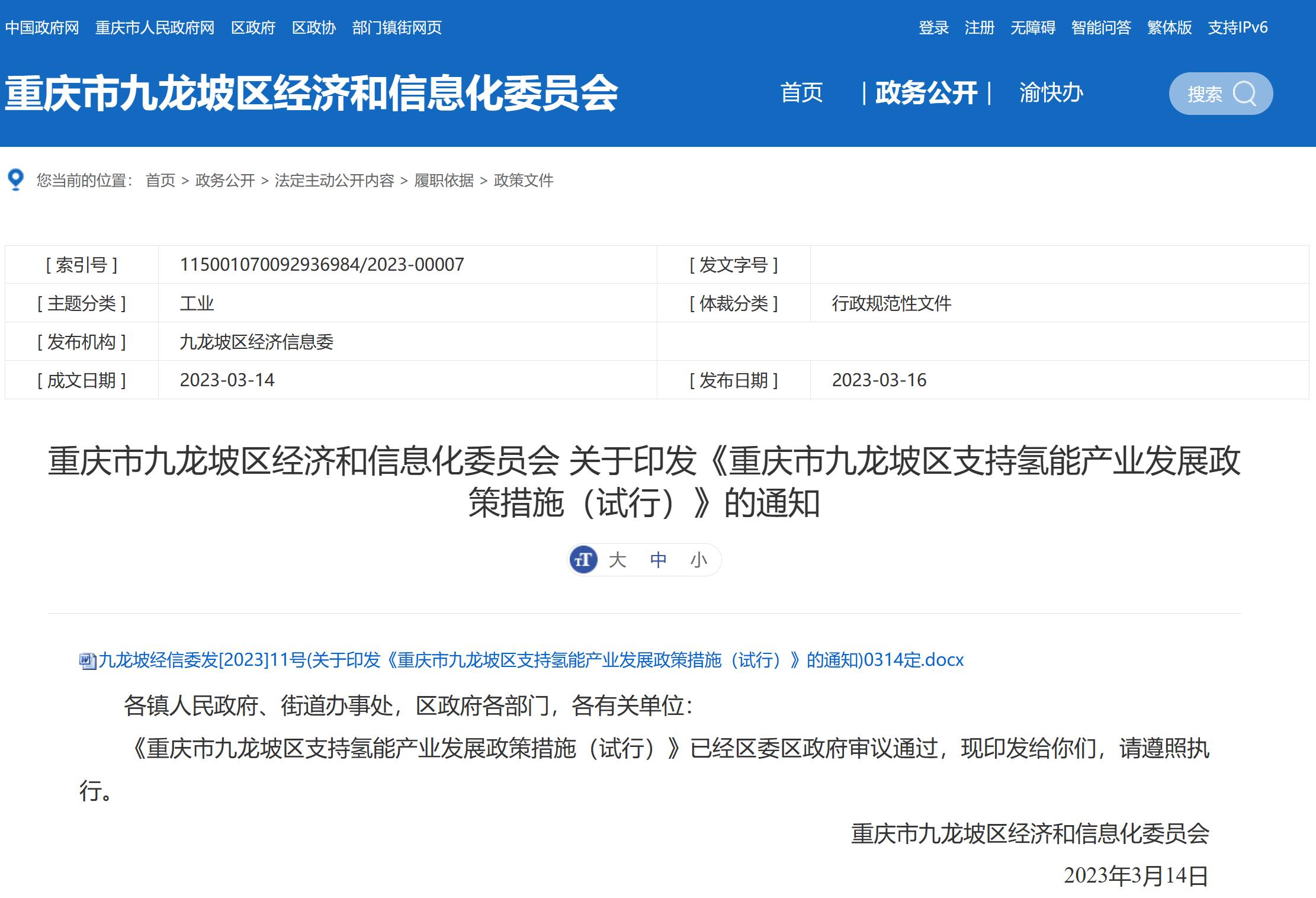Switch to 繁体版

coord(1170,28)
